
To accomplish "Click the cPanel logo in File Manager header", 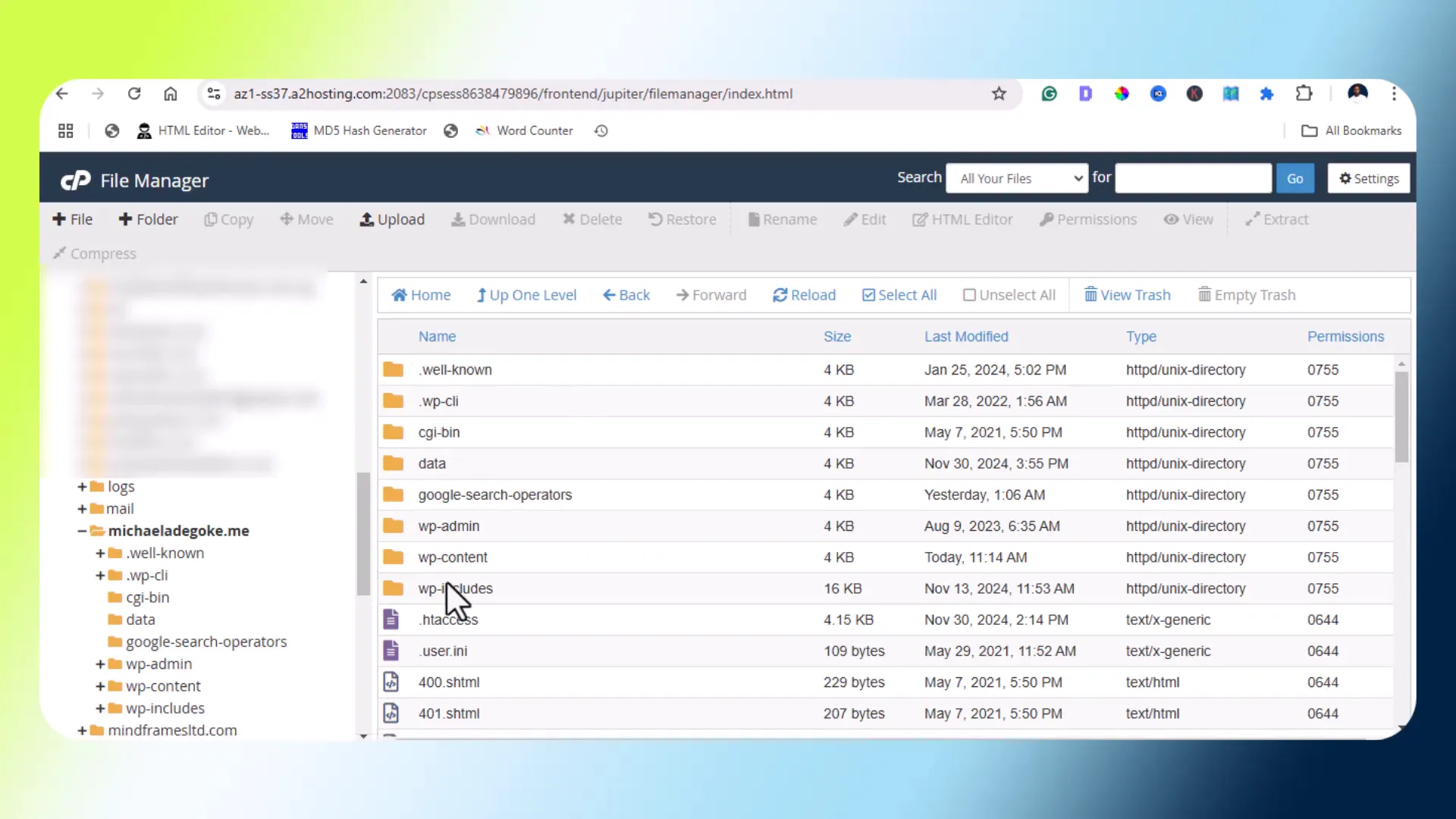I will (x=76, y=180).
